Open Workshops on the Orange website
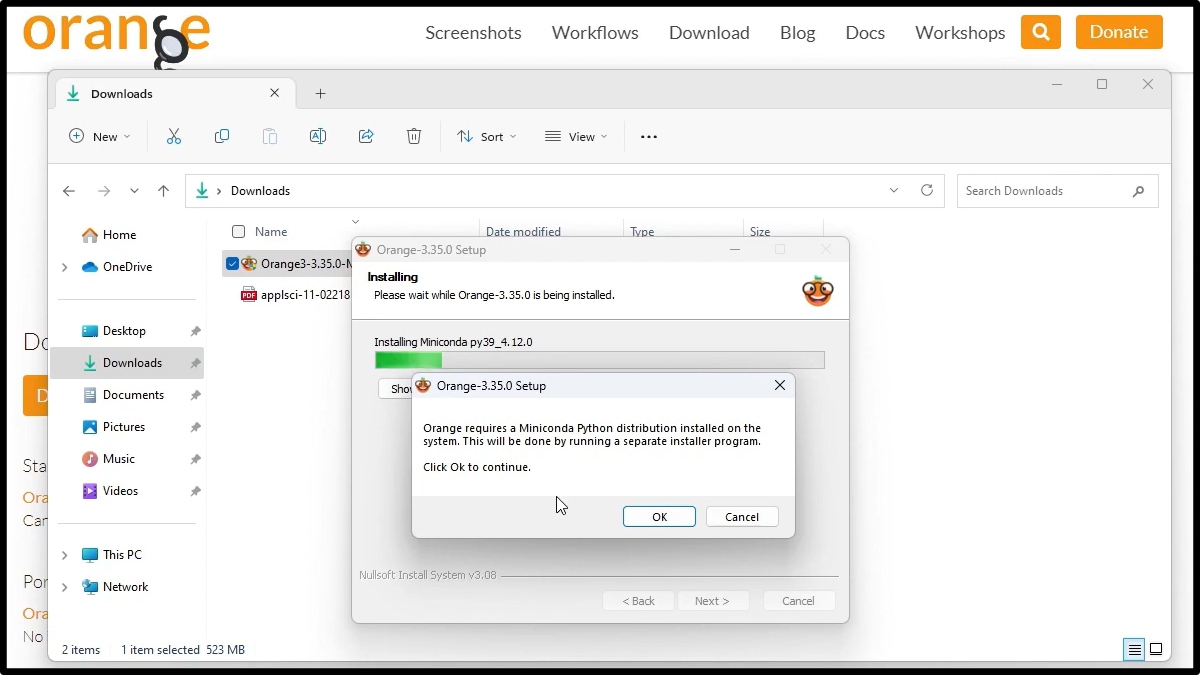 960,33
